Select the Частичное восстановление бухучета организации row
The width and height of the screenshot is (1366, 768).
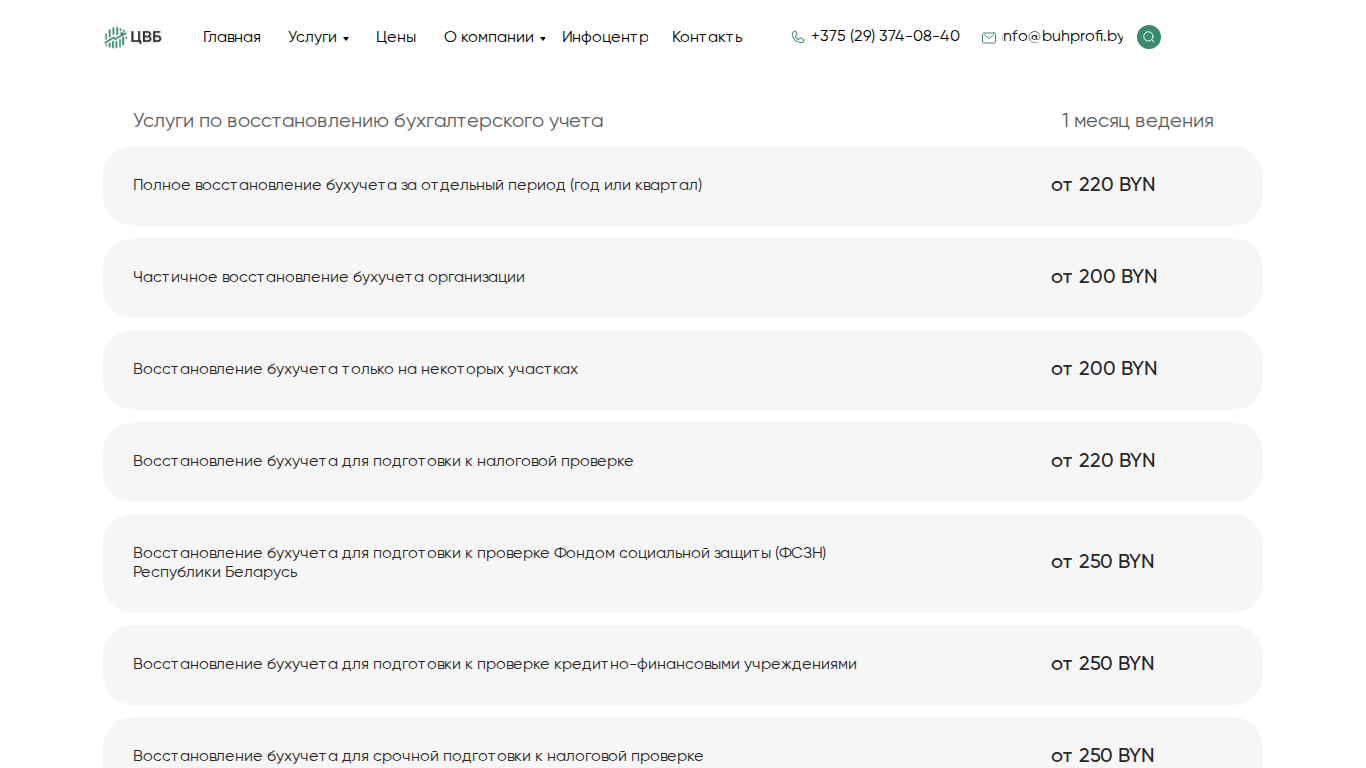click(x=683, y=278)
